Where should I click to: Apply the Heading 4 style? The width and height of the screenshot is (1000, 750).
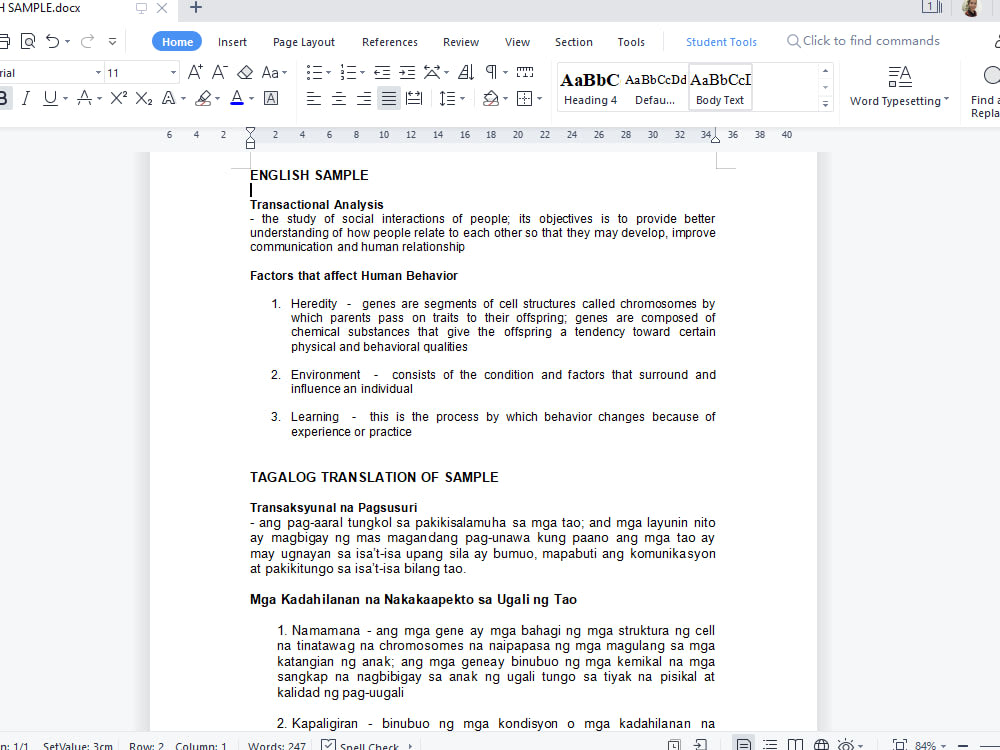[x=591, y=87]
